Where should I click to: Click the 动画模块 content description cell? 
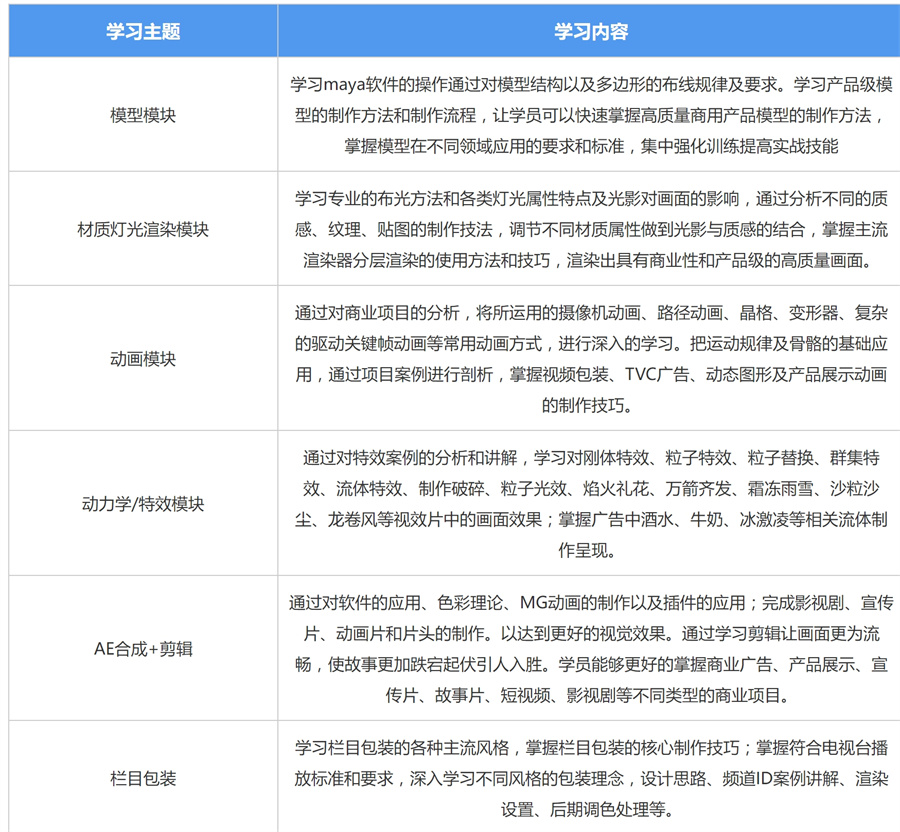(x=588, y=358)
